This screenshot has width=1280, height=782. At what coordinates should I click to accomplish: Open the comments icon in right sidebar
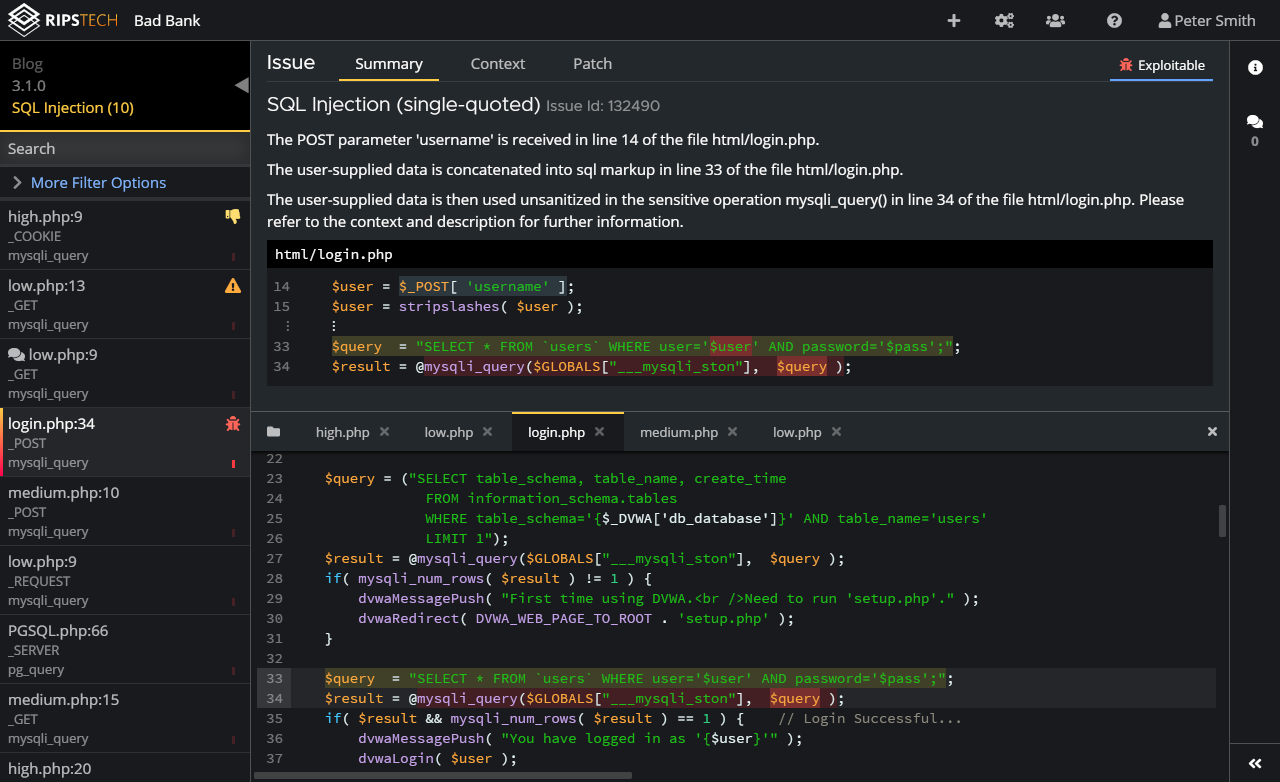tap(1254, 122)
